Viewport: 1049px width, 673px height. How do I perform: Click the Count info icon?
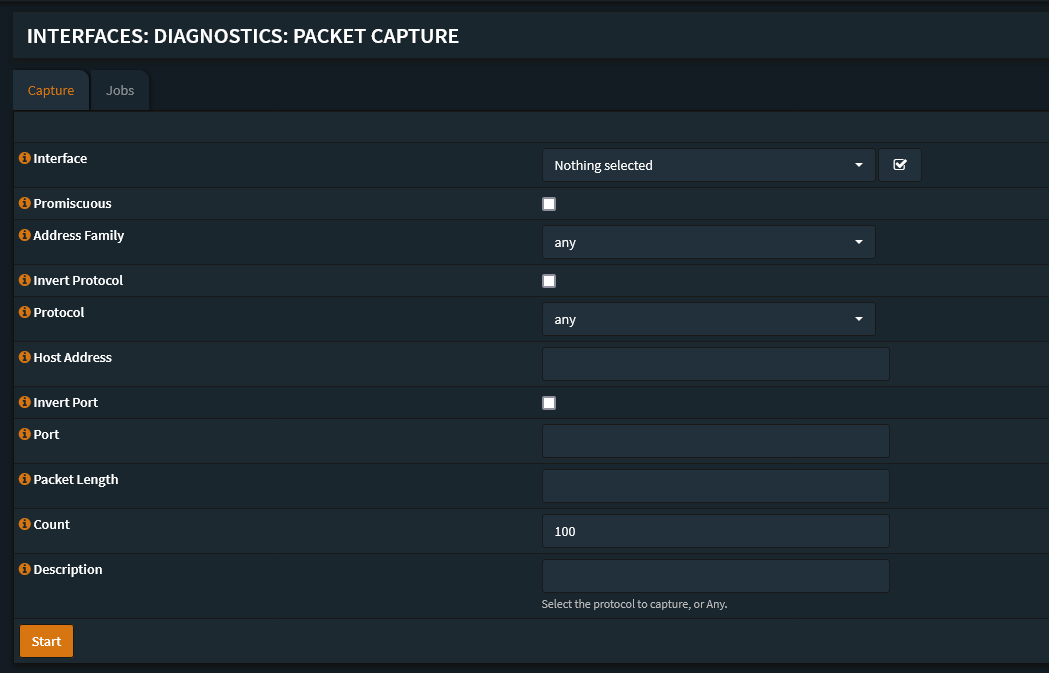(x=22, y=524)
